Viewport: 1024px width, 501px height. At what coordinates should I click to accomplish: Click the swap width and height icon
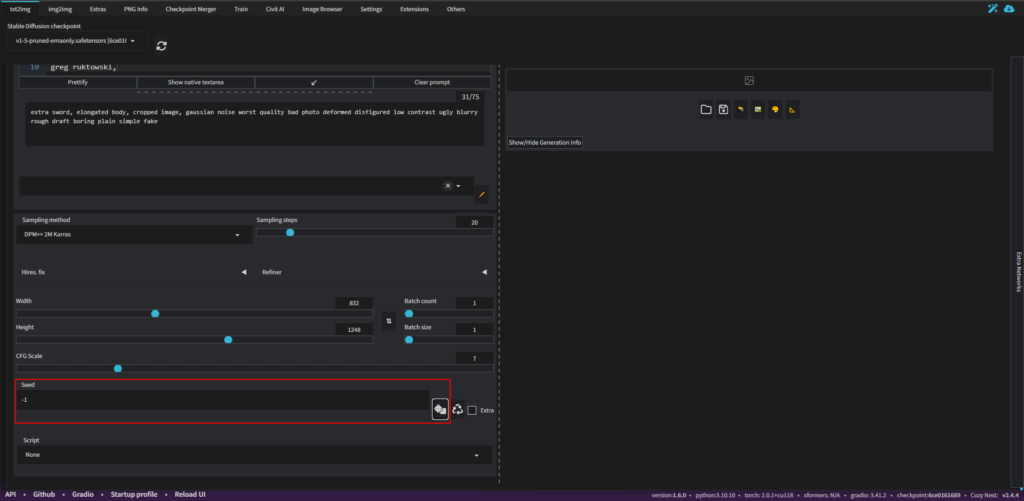pyautogui.click(x=389, y=321)
